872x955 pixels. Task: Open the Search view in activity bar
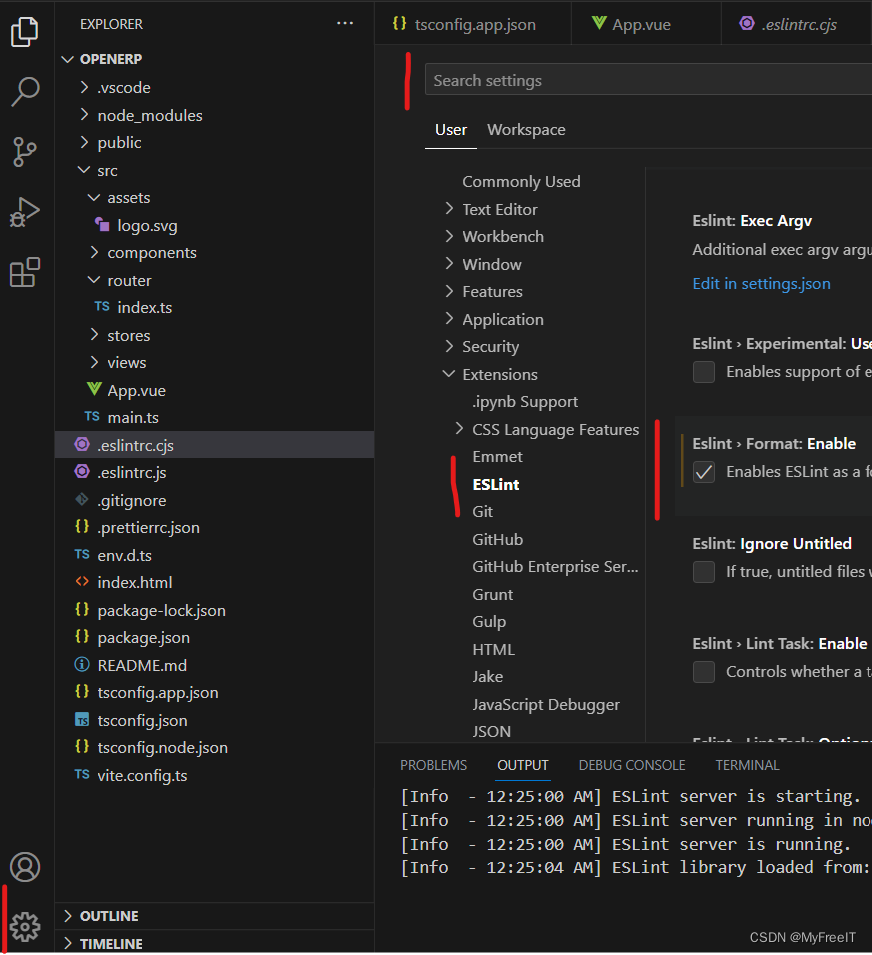pyautogui.click(x=25, y=92)
